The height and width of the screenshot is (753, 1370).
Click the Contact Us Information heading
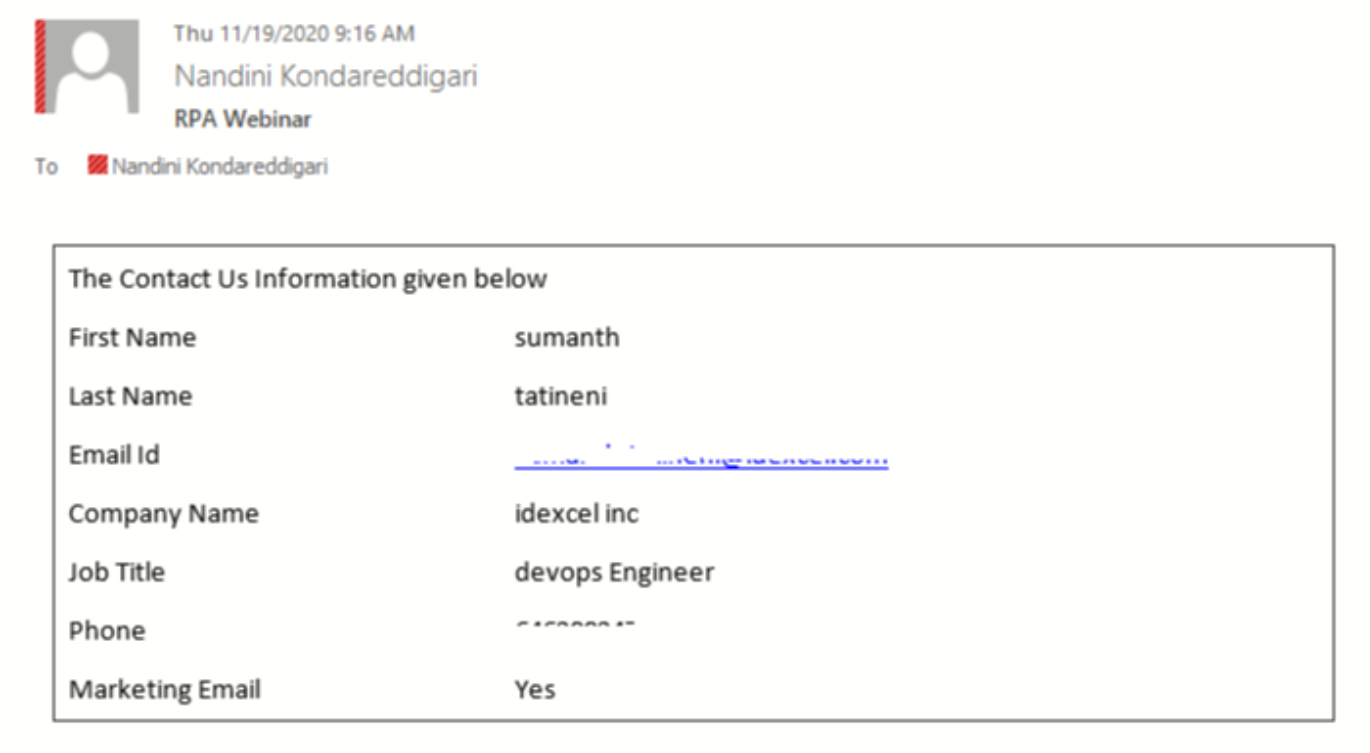click(308, 279)
